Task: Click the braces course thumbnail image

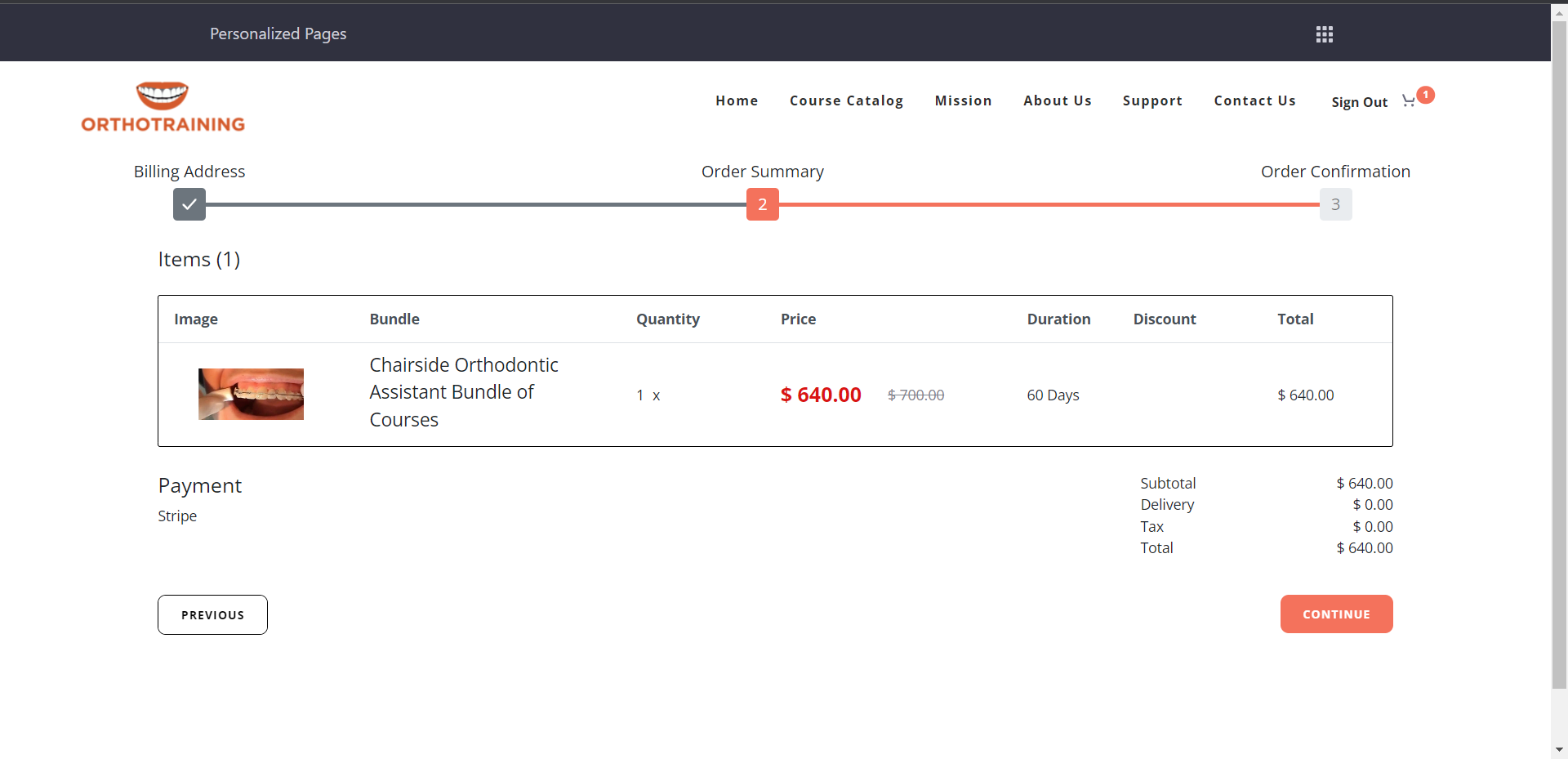Action: coord(251,394)
